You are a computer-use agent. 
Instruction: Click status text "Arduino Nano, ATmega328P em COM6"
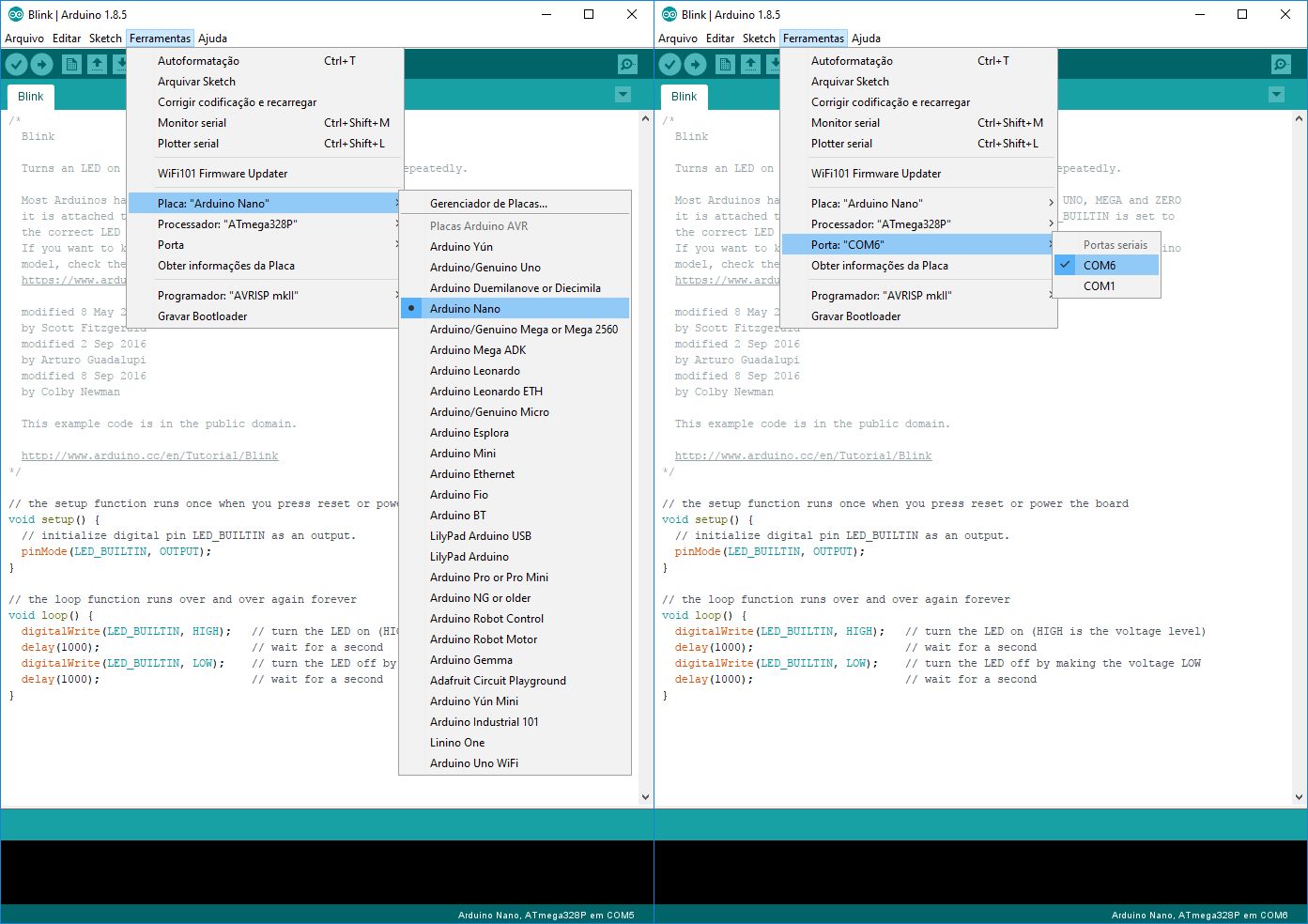pos(1200,915)
